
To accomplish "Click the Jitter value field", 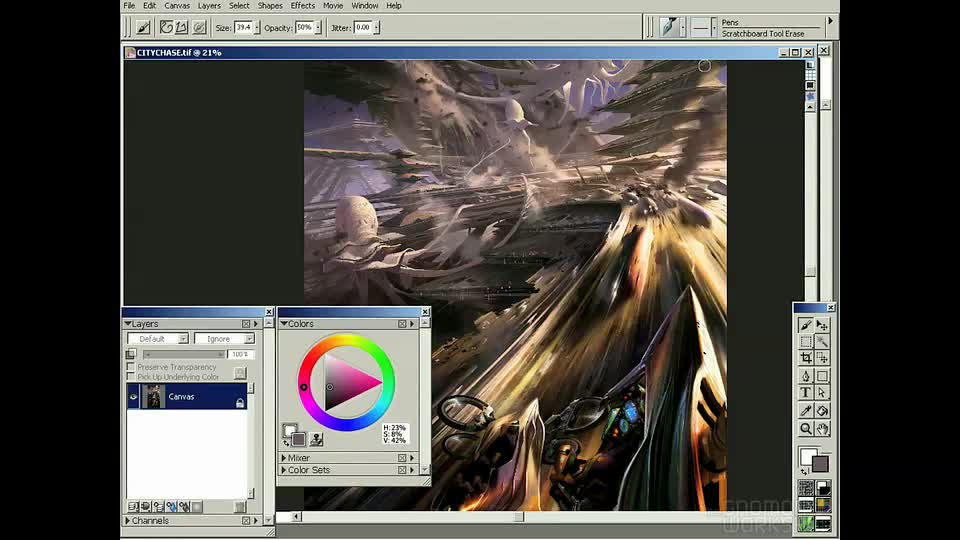I will (363, 28).
